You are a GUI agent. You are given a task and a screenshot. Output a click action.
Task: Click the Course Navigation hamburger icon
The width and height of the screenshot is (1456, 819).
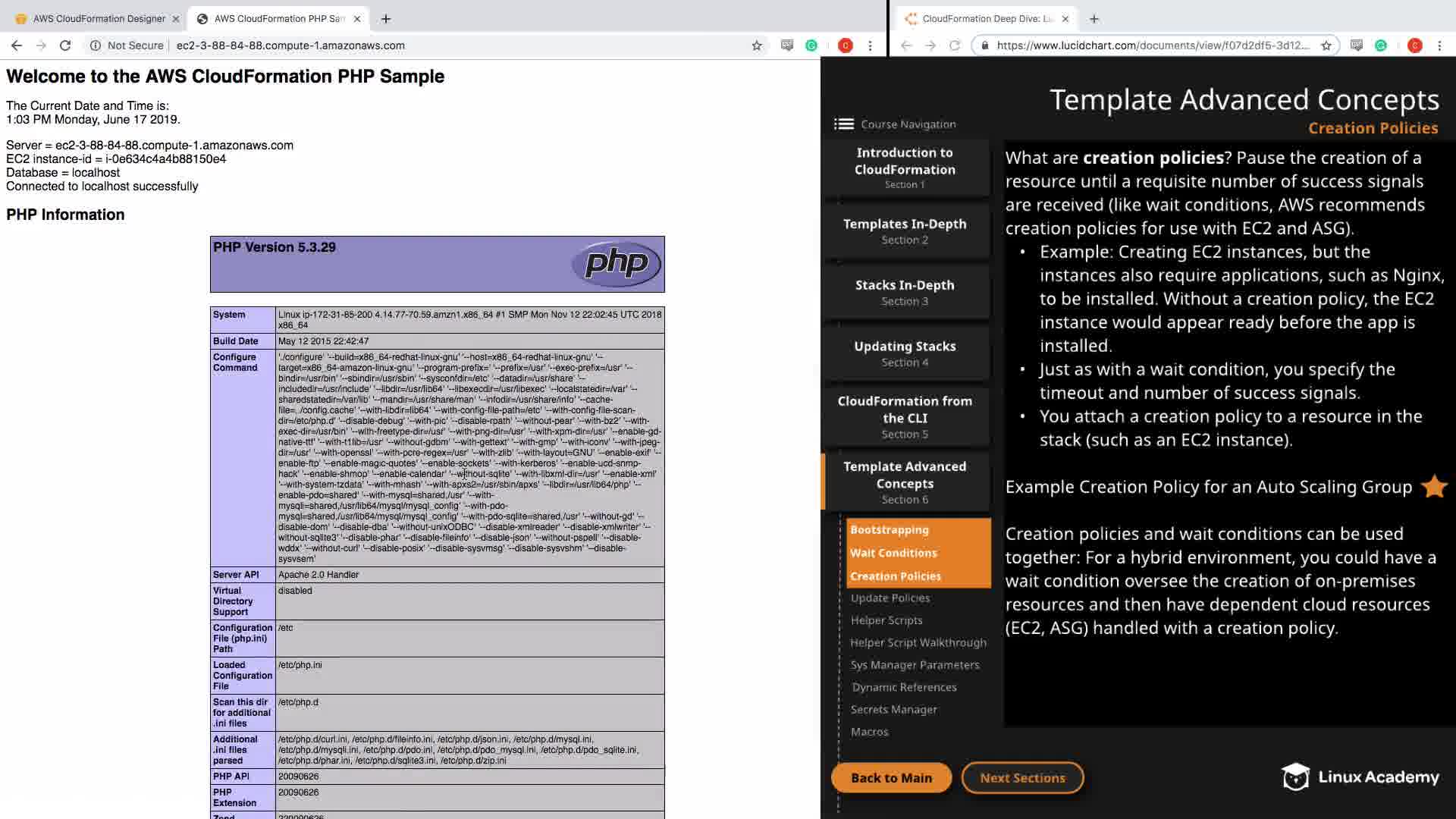pyautogui.click(x=843, y=124)
